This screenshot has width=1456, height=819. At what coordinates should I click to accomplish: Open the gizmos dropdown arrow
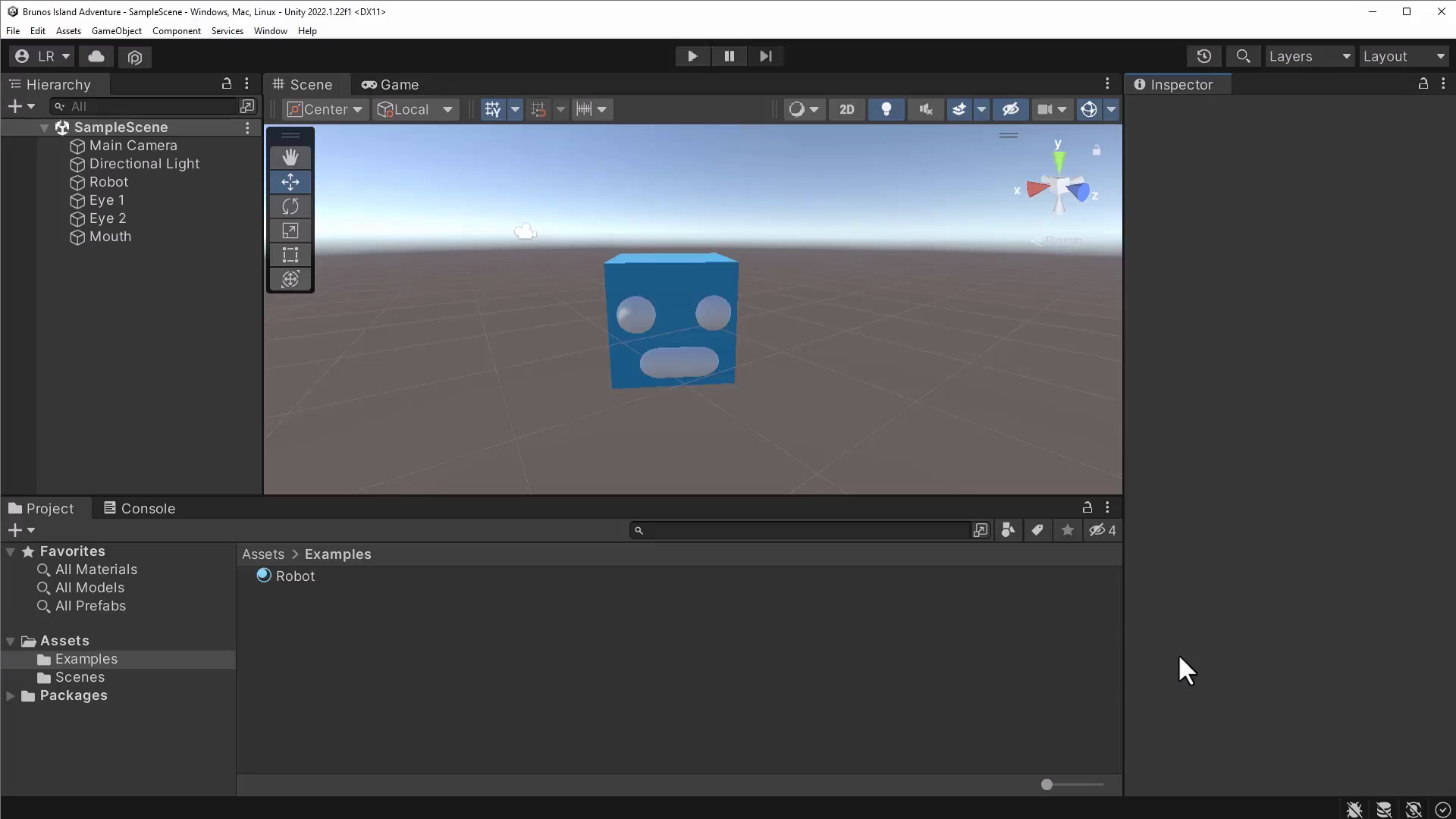[x=1111, y=109]
